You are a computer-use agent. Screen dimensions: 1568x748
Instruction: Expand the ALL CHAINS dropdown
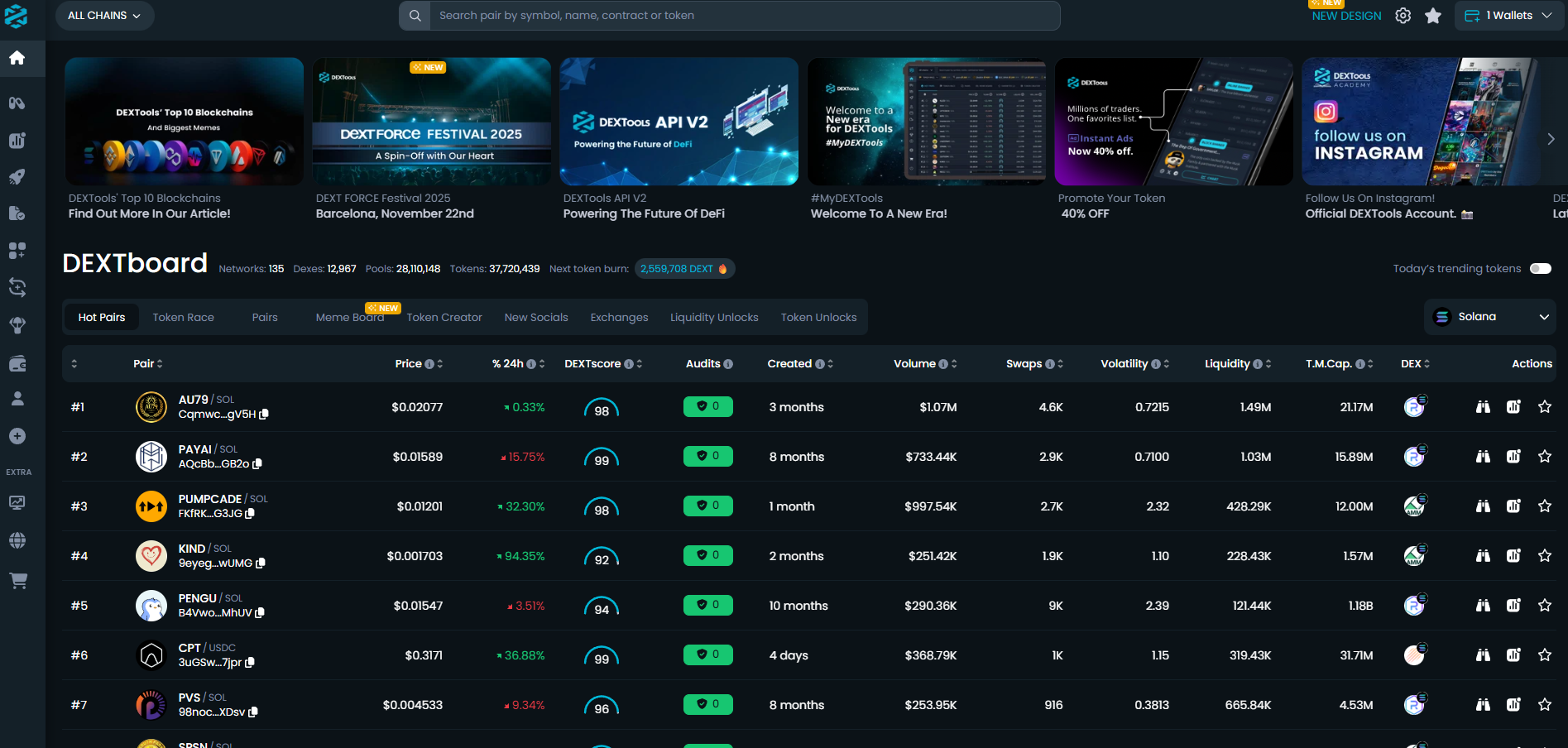tap(104, 16)
